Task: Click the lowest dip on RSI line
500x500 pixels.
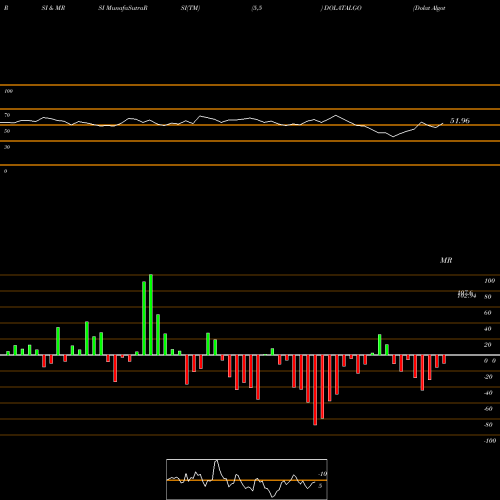Action: pyautogui.click(x=393, y=137)
